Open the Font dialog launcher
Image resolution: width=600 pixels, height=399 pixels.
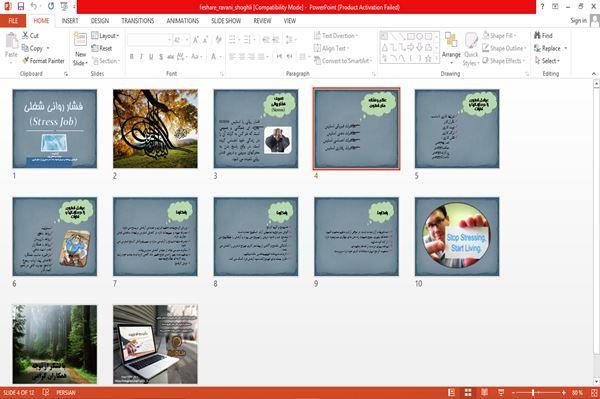pyautogui.click(x=222, y=74)
